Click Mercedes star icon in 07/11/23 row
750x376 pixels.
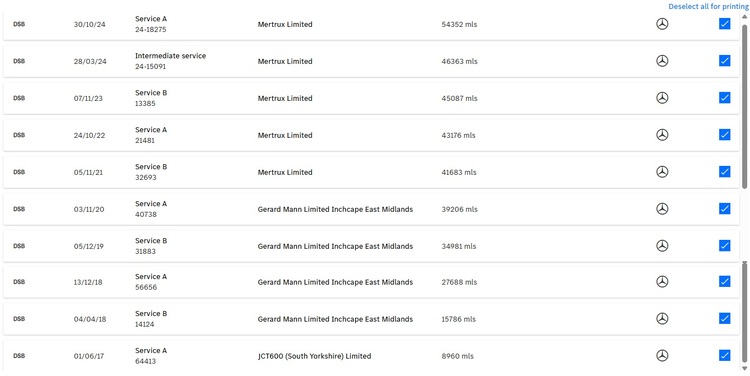click(662, 98)
